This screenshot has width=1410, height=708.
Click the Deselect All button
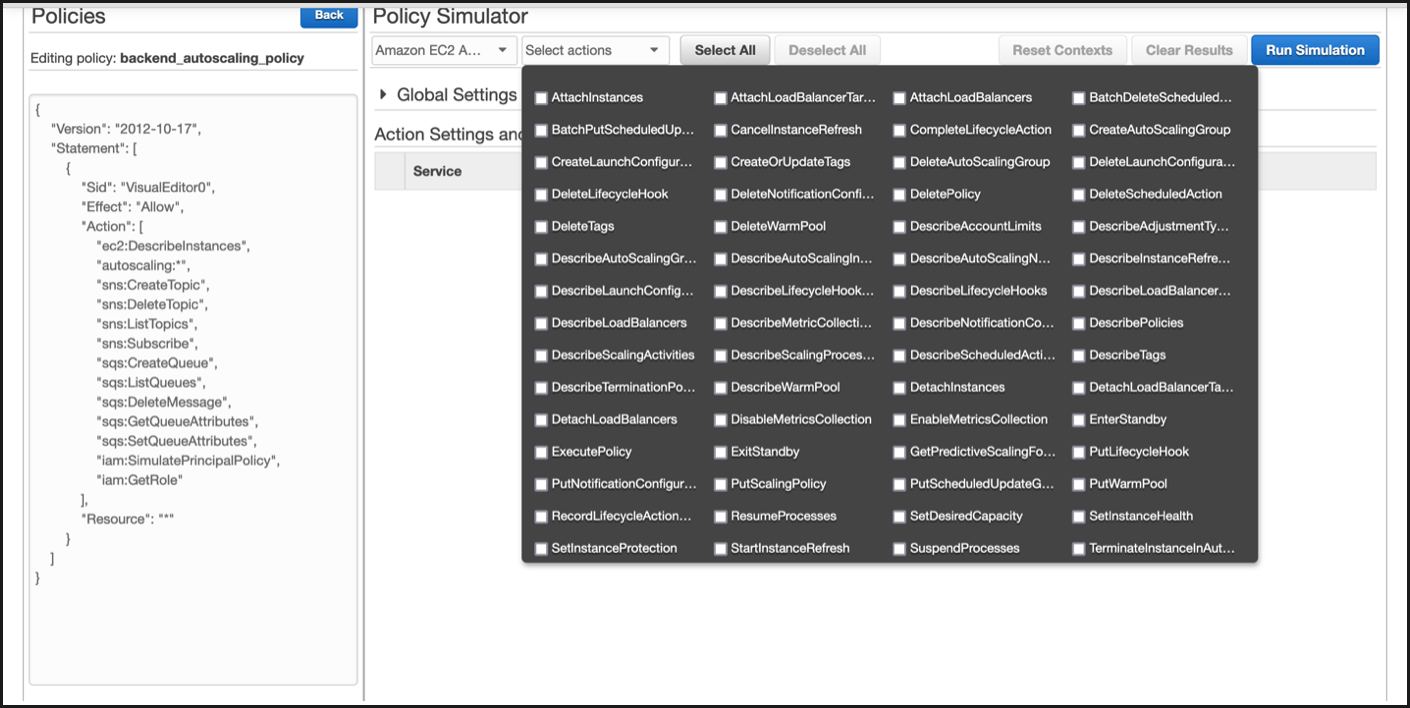827,50
